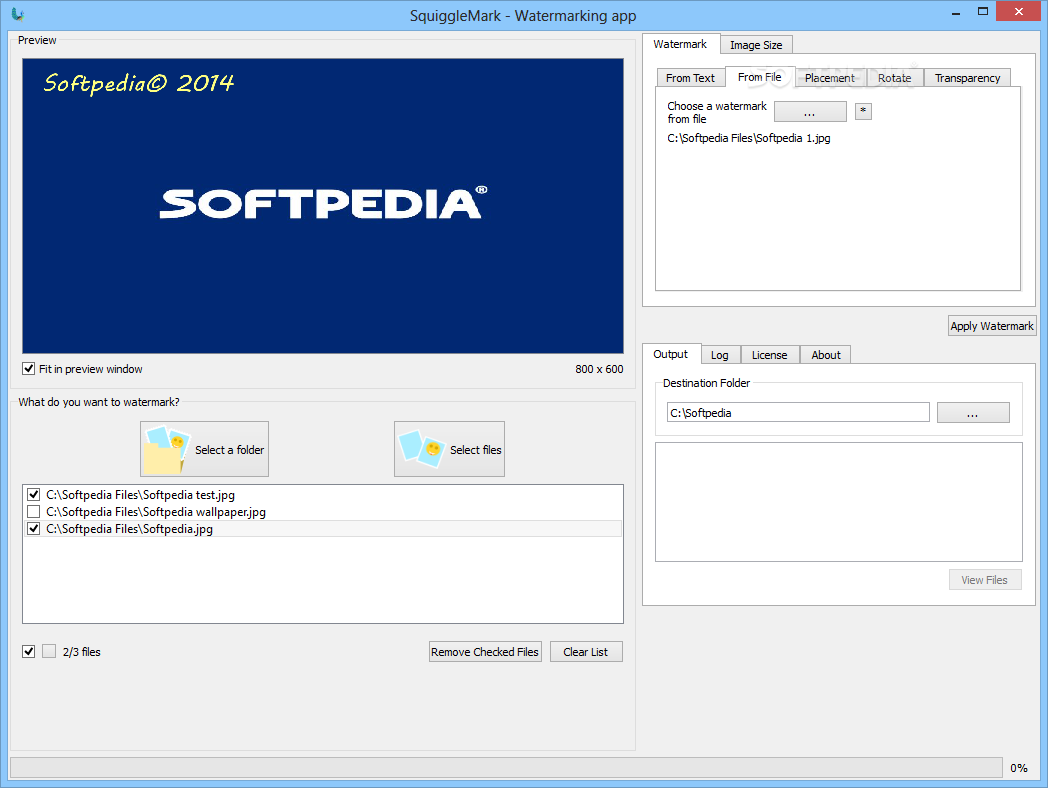Open the Placement tab
This screenshot has height=788, width=1048.
[x=829, y=78]
